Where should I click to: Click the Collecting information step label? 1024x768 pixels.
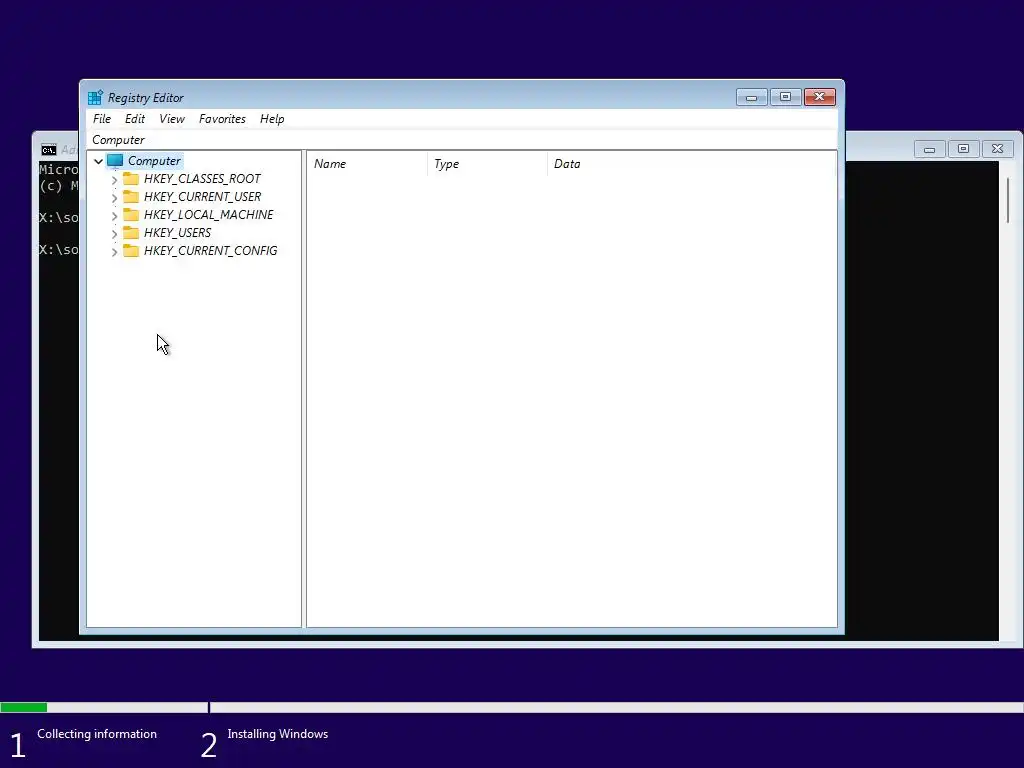97,734
